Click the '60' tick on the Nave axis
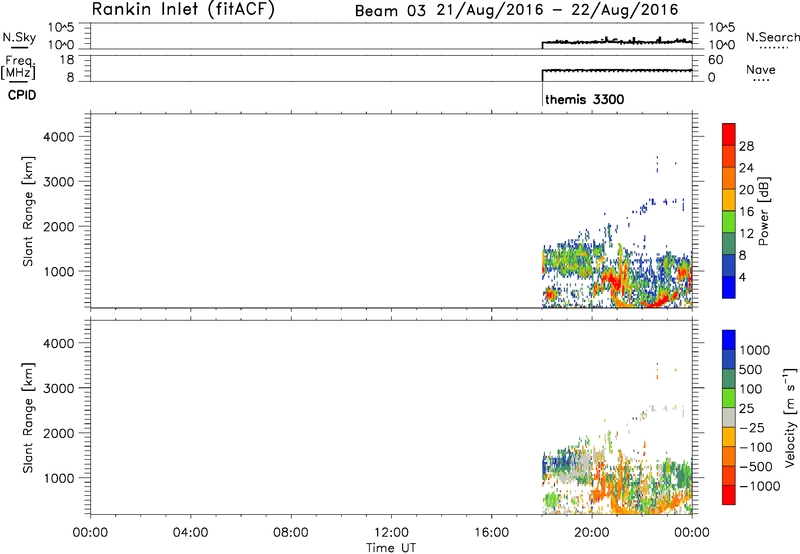 point(715,60)
